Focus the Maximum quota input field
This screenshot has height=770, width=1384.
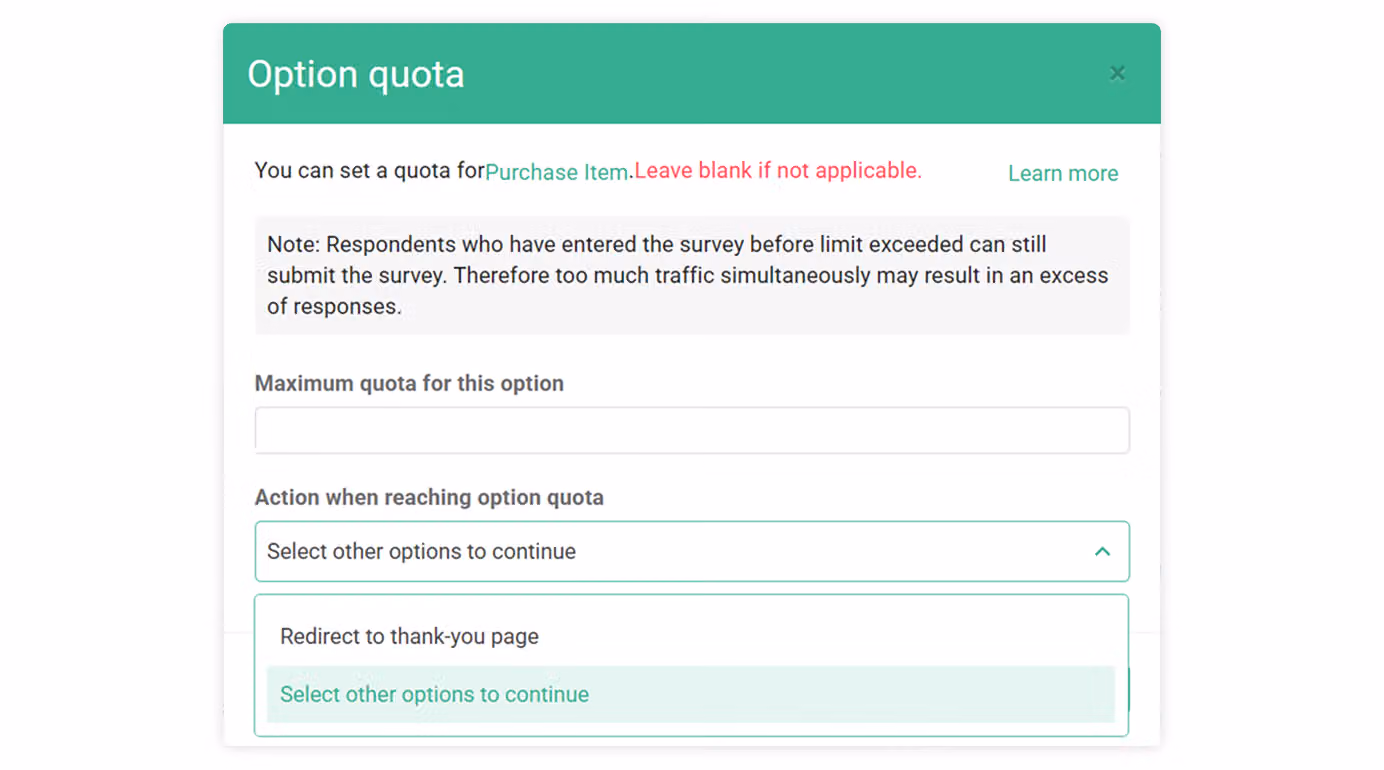tap(692, 430)
